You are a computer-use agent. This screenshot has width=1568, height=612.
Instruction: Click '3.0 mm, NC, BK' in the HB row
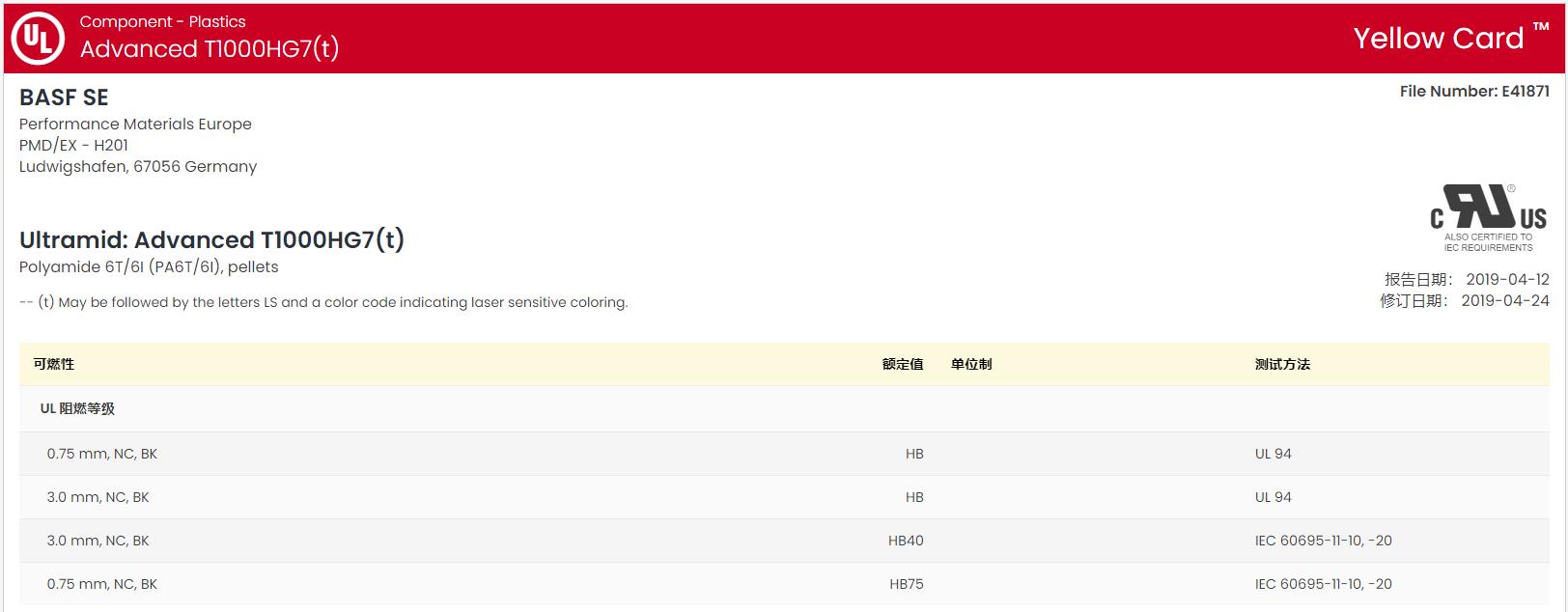[98, 497]
